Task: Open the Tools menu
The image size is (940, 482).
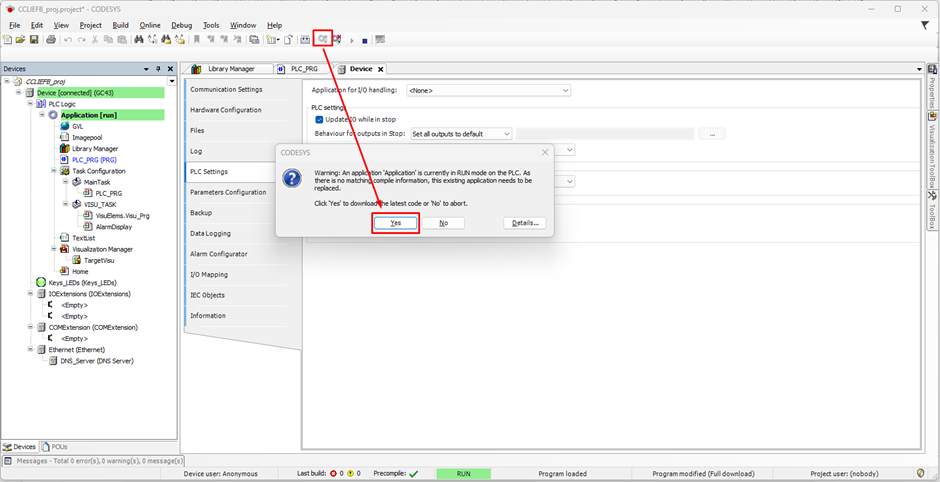Action: click(211, 25)
